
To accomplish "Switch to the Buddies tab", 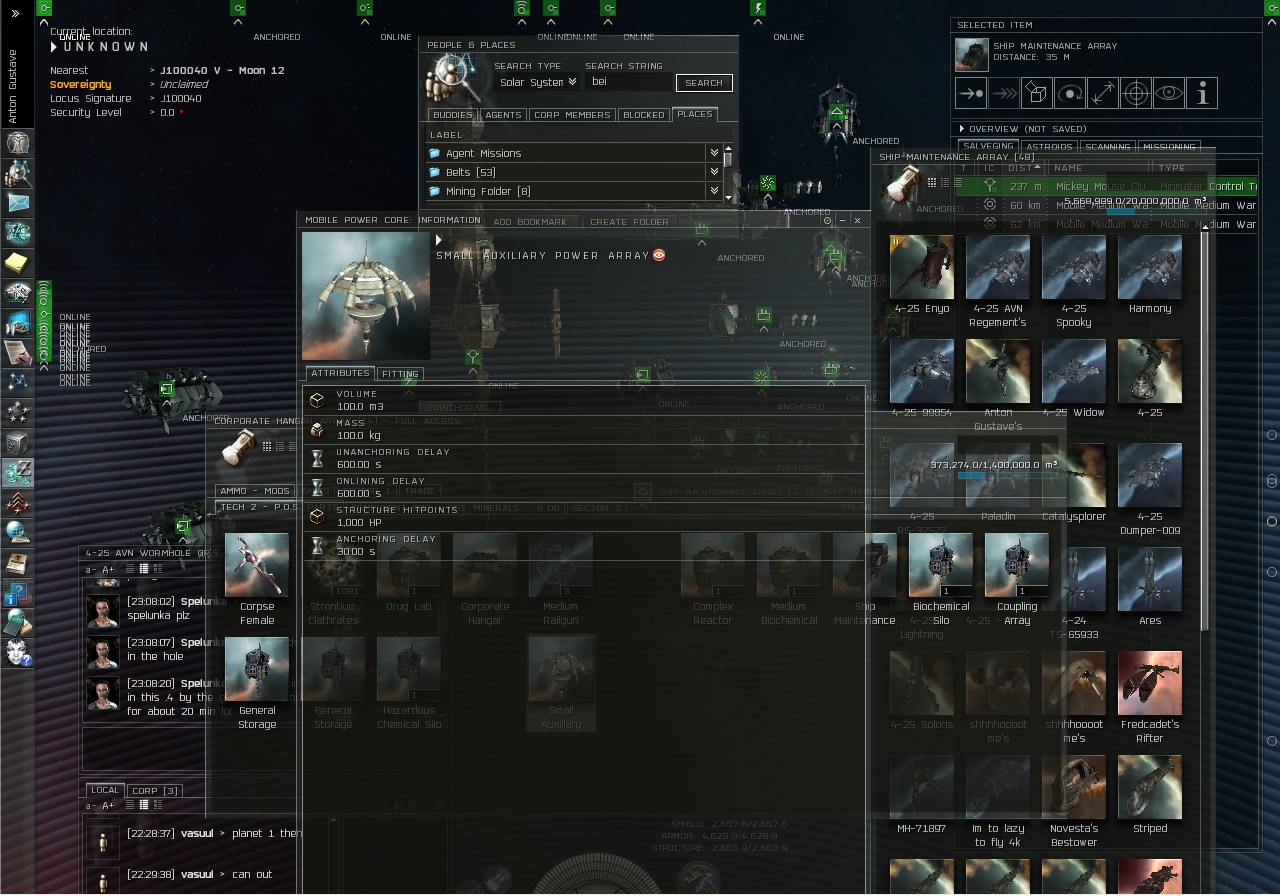I will pos(452,115).
